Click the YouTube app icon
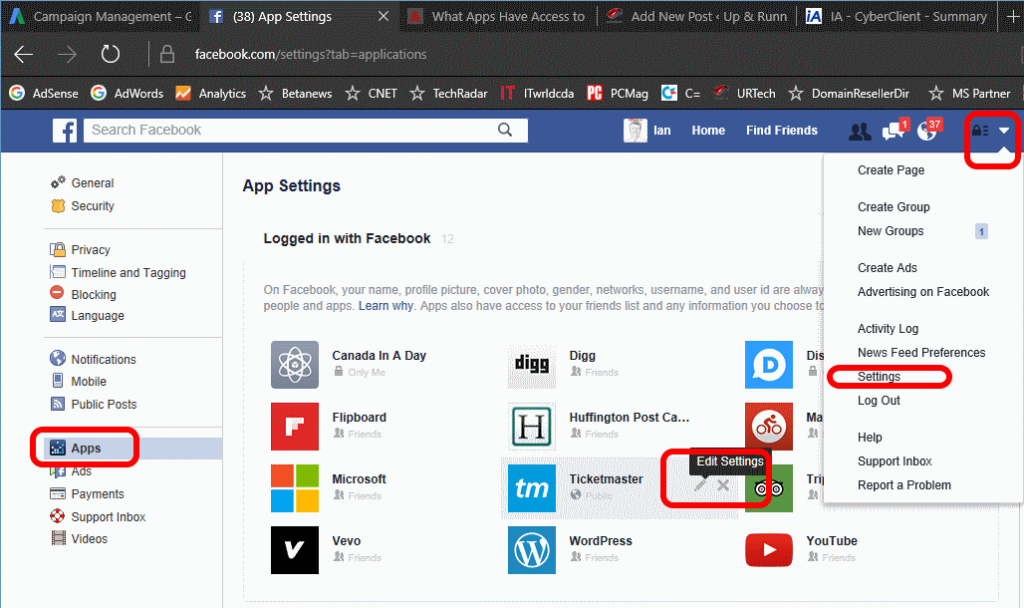This screenshot has height=608, width=1024. (x=768, y=550)
